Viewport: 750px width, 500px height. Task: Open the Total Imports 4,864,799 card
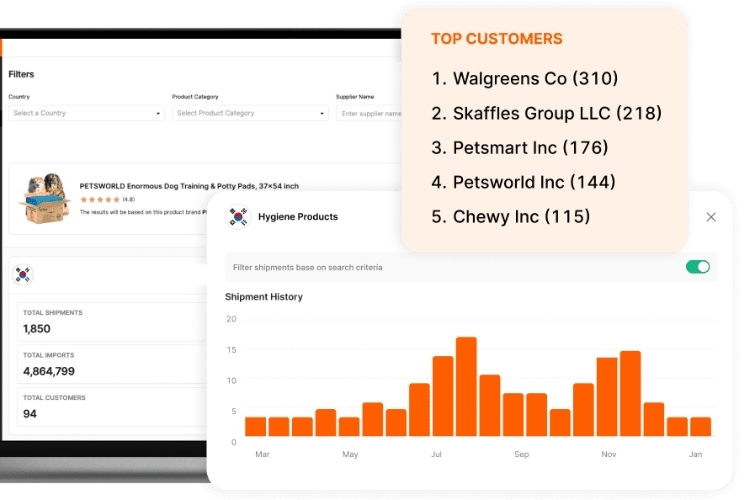click(x=110, y=364)
